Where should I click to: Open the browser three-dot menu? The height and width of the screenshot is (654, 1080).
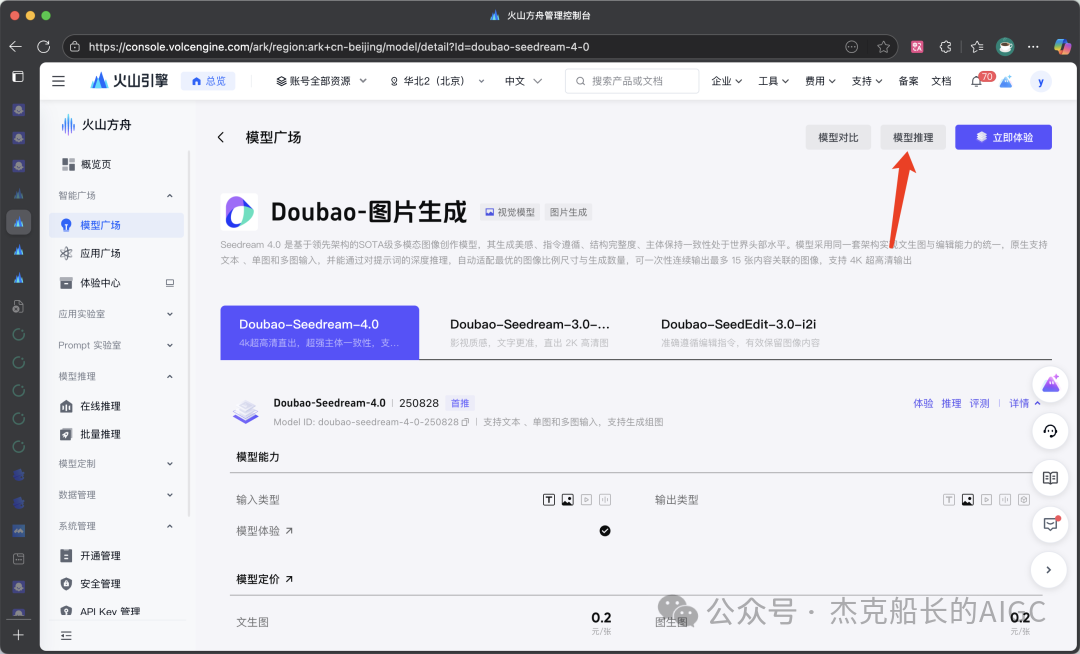[x=1032, y=47]
